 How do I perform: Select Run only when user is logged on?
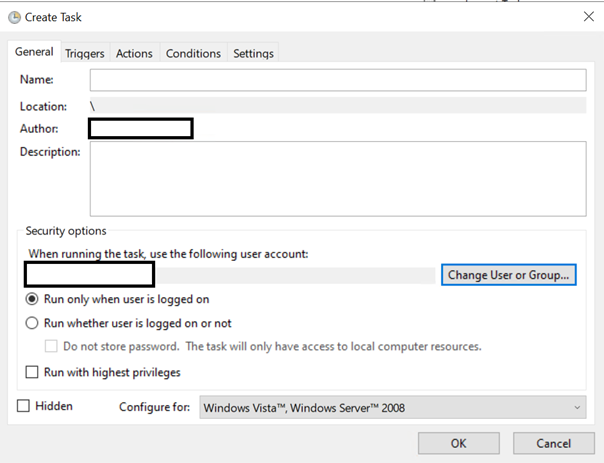tap(33, 299)
